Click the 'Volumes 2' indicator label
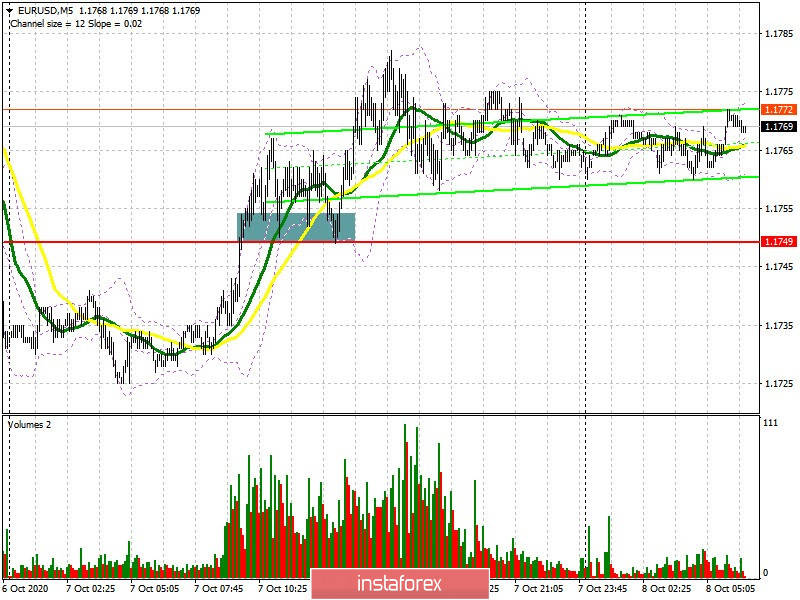 (30, 424)
